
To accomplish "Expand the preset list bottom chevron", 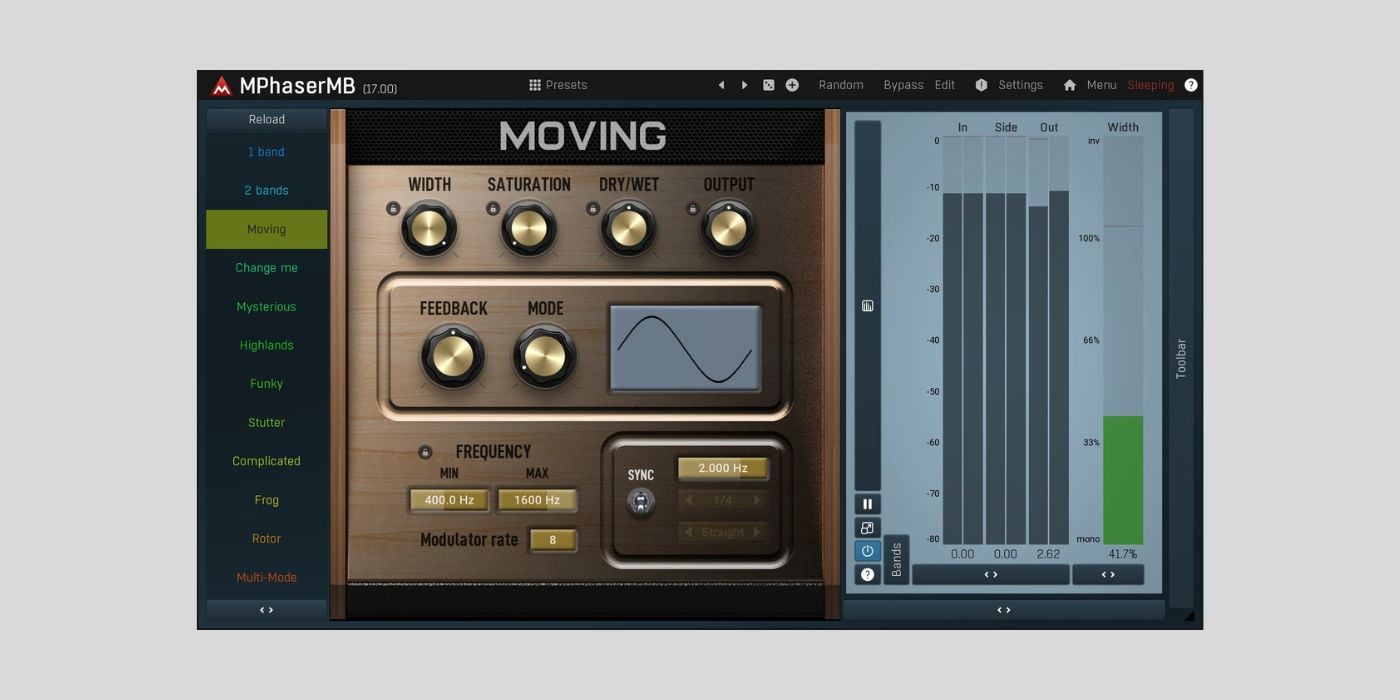I will pyautogui.click(x=266, y=608).
